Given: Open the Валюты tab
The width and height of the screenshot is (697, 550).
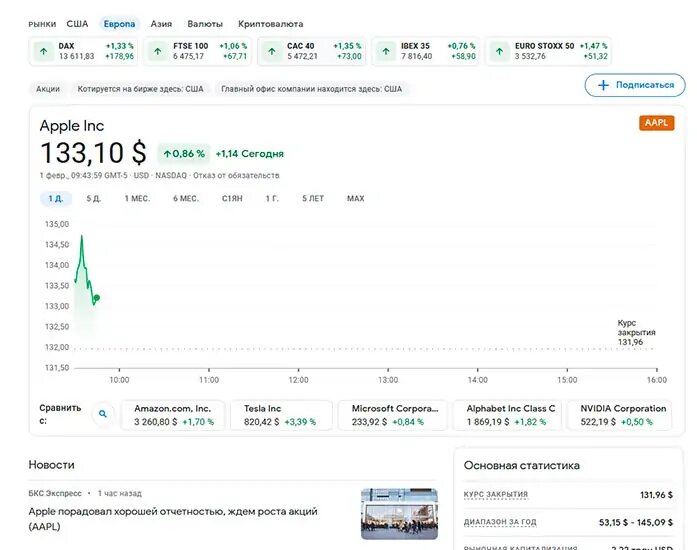Looking at the screenshot, I should pos(205,24).
